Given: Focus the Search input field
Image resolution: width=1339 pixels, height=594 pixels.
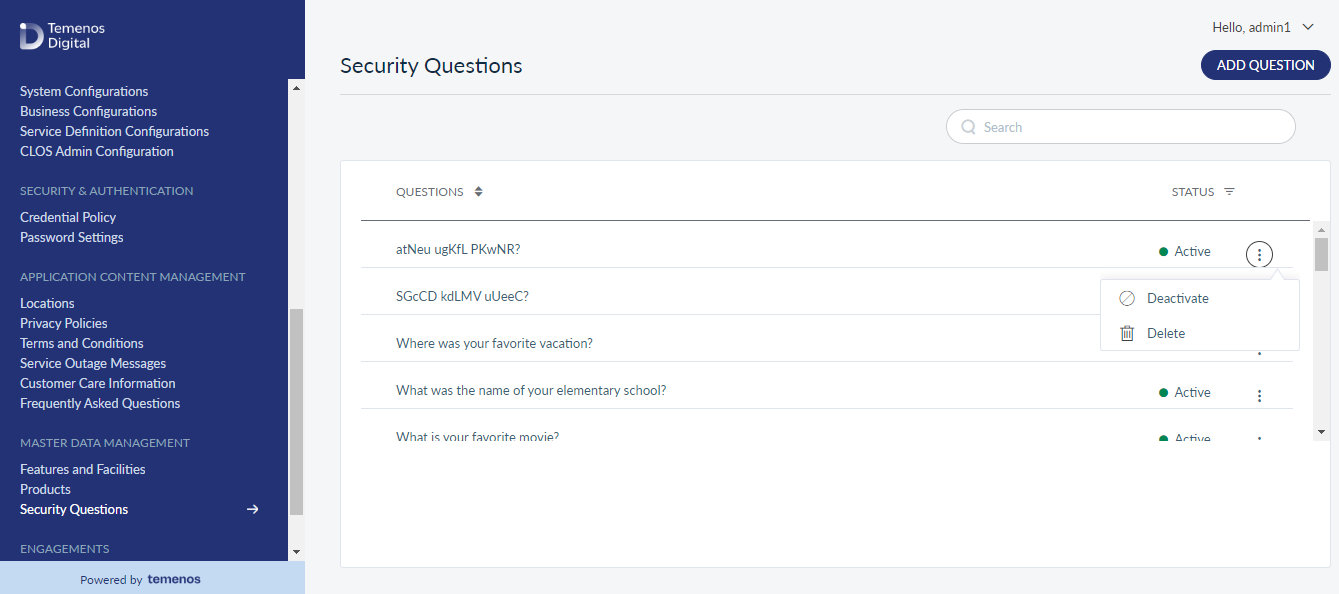Looking at the screenshot, I should [x=1120, y=127].
